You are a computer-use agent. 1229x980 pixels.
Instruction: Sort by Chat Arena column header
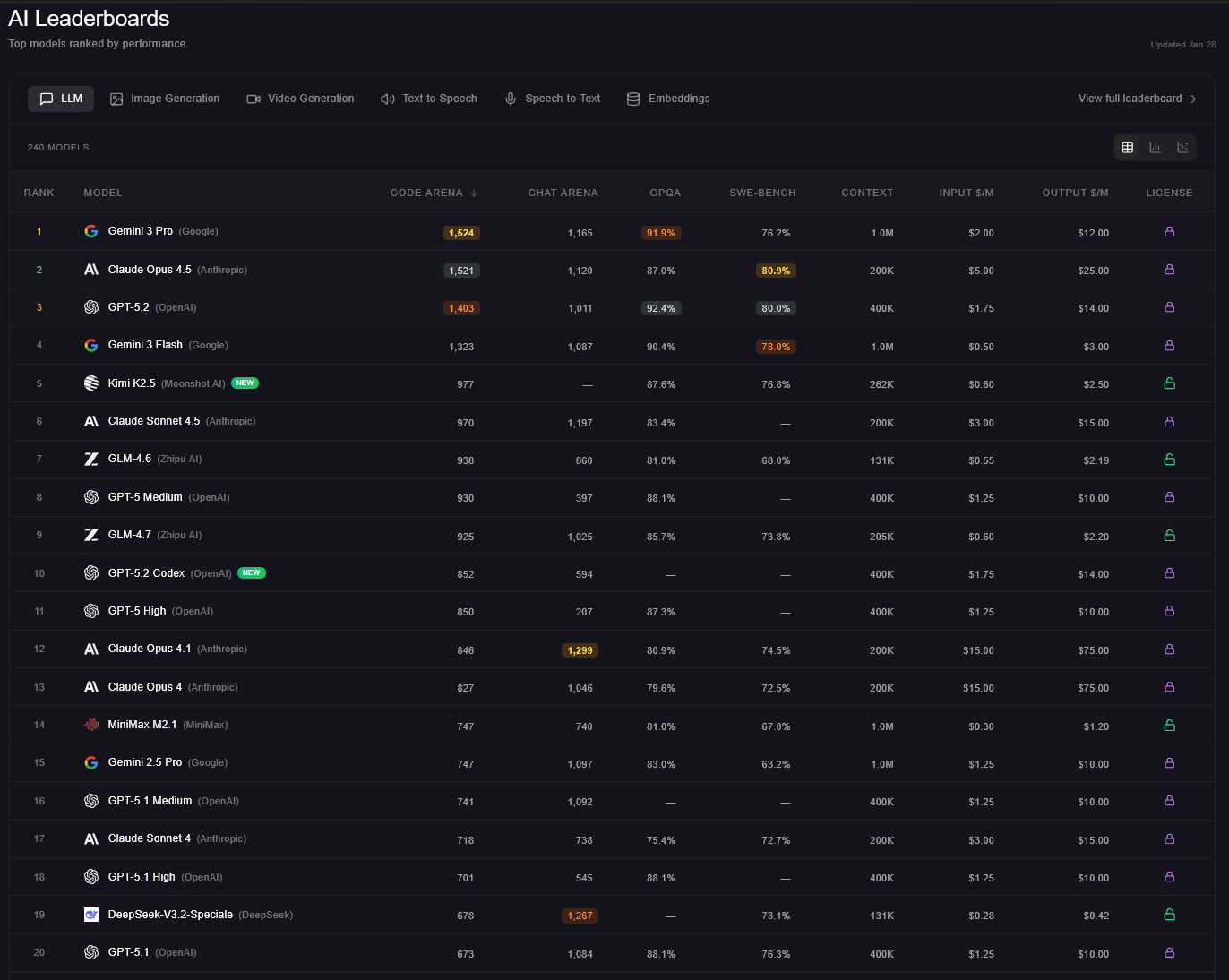pyautogui.click(x=563, y=193)
